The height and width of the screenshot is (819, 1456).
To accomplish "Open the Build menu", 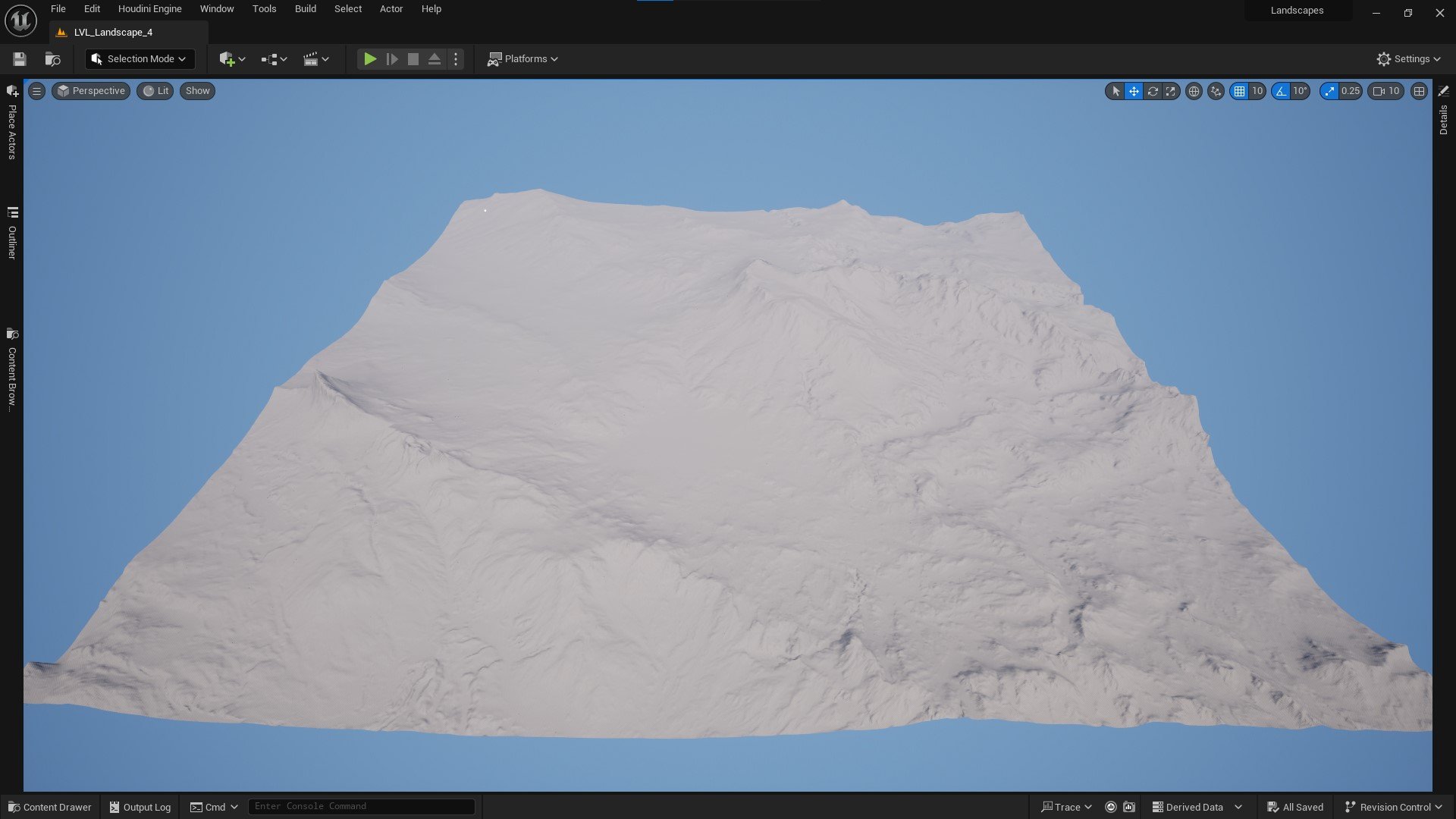I will coord(305,9).
